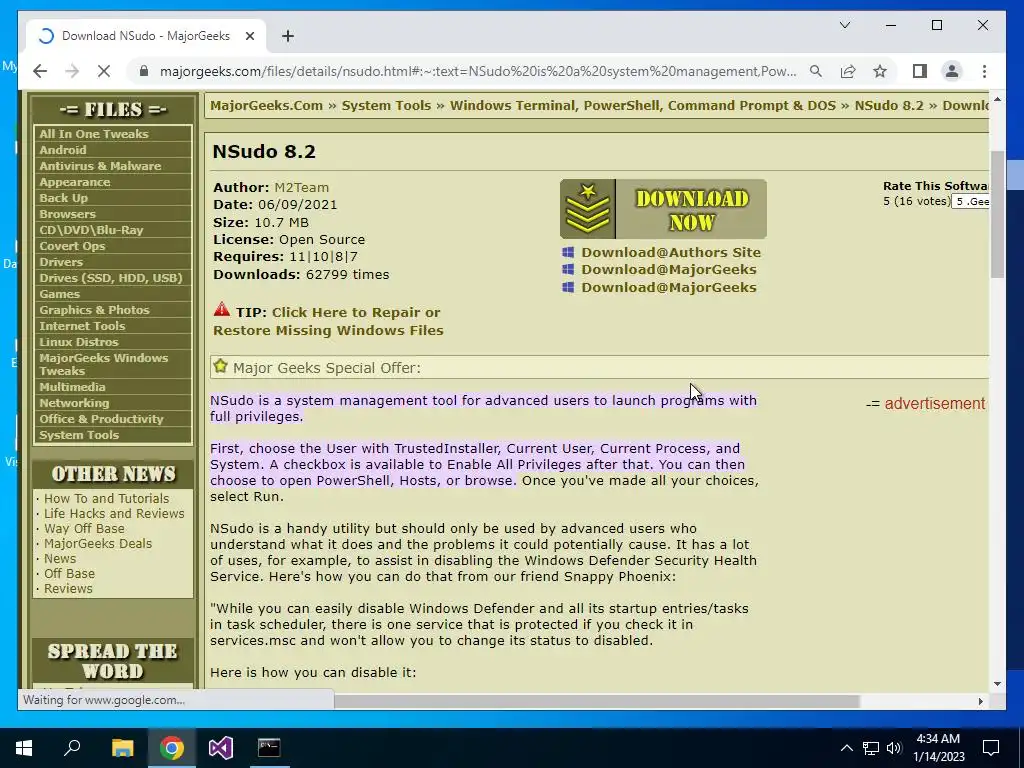1024x768 pixels.
Task: Open Way Off Base link
Action: point(84,528)
